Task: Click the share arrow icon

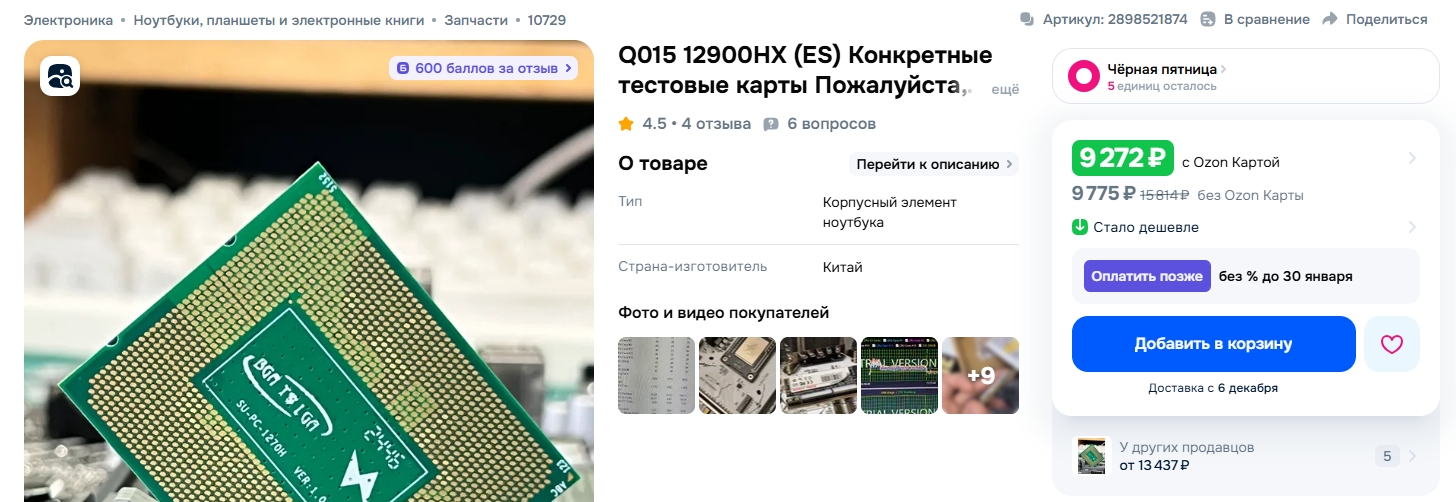Action: pyautogui.click(x=1329, y=19)
